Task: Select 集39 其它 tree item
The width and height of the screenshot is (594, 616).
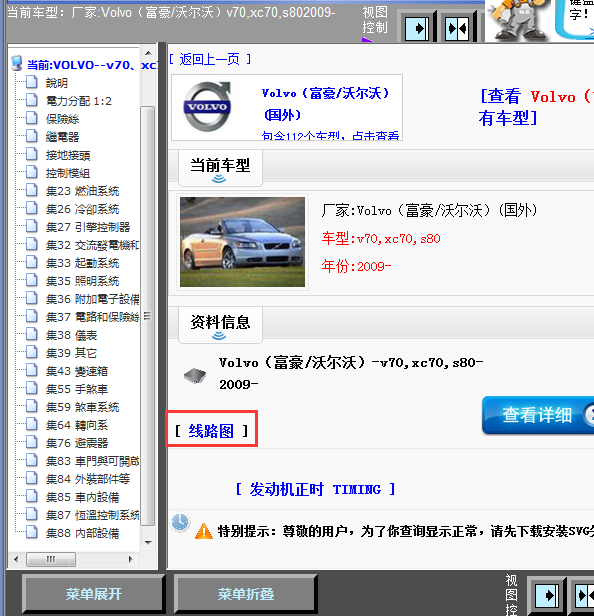Action: point(72,353)
